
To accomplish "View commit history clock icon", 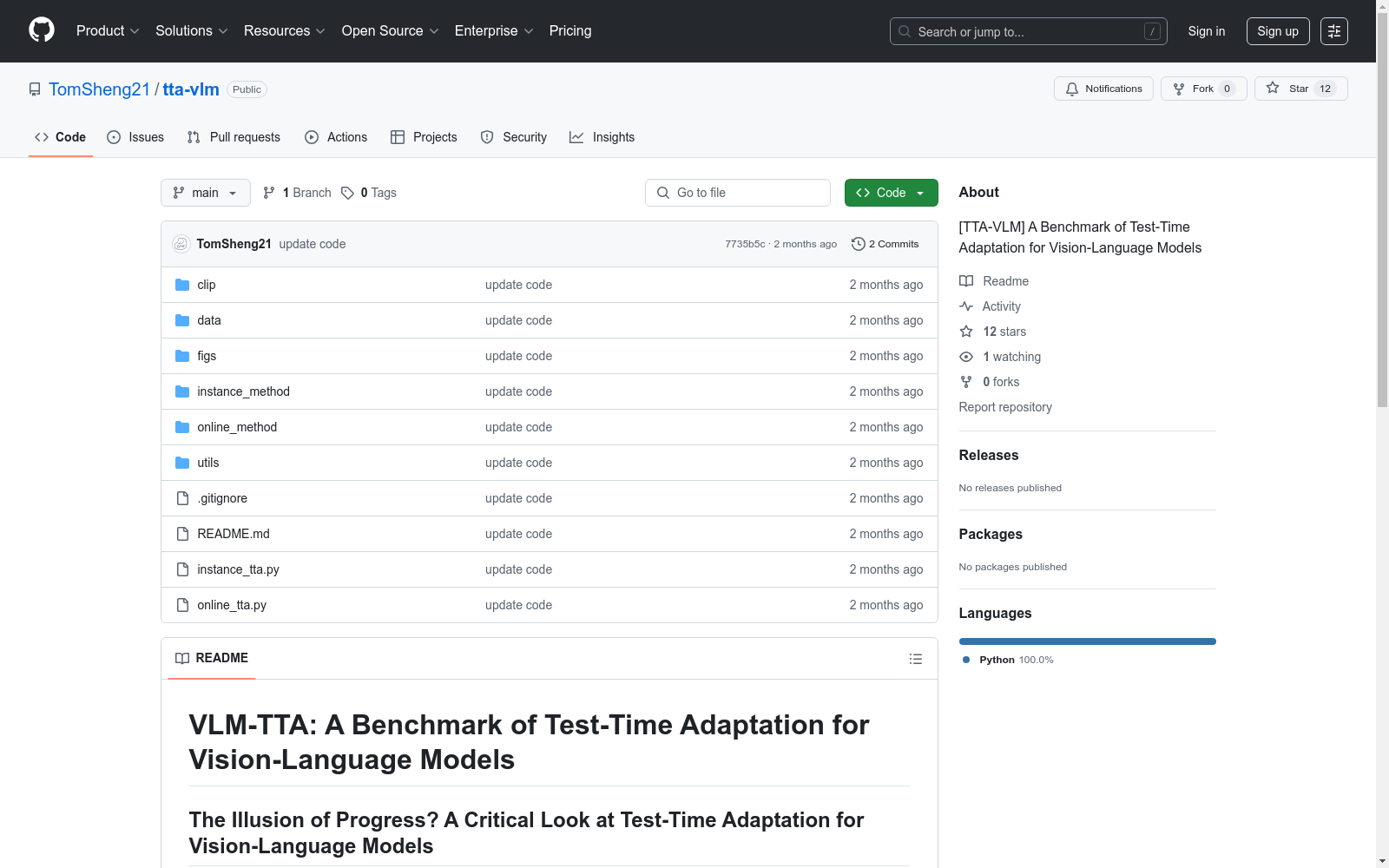I will [859, 244].
